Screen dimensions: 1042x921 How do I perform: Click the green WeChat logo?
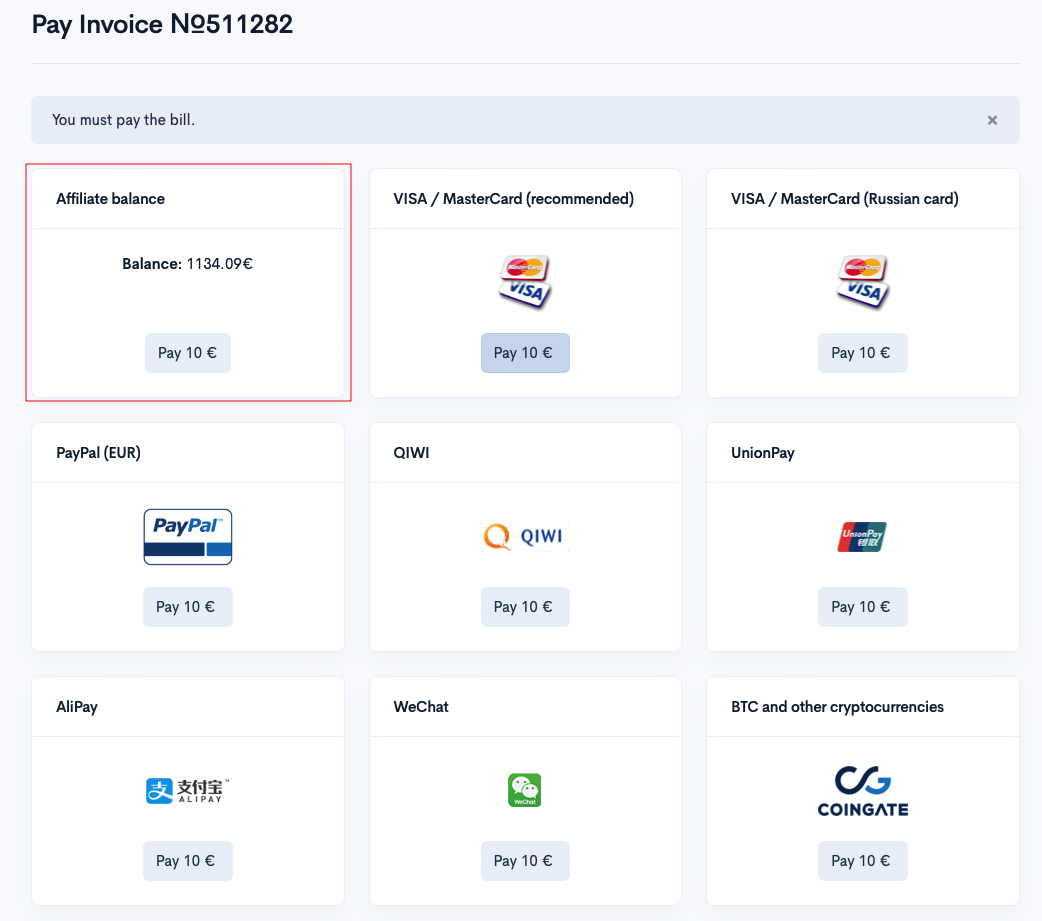coord(525,791)
